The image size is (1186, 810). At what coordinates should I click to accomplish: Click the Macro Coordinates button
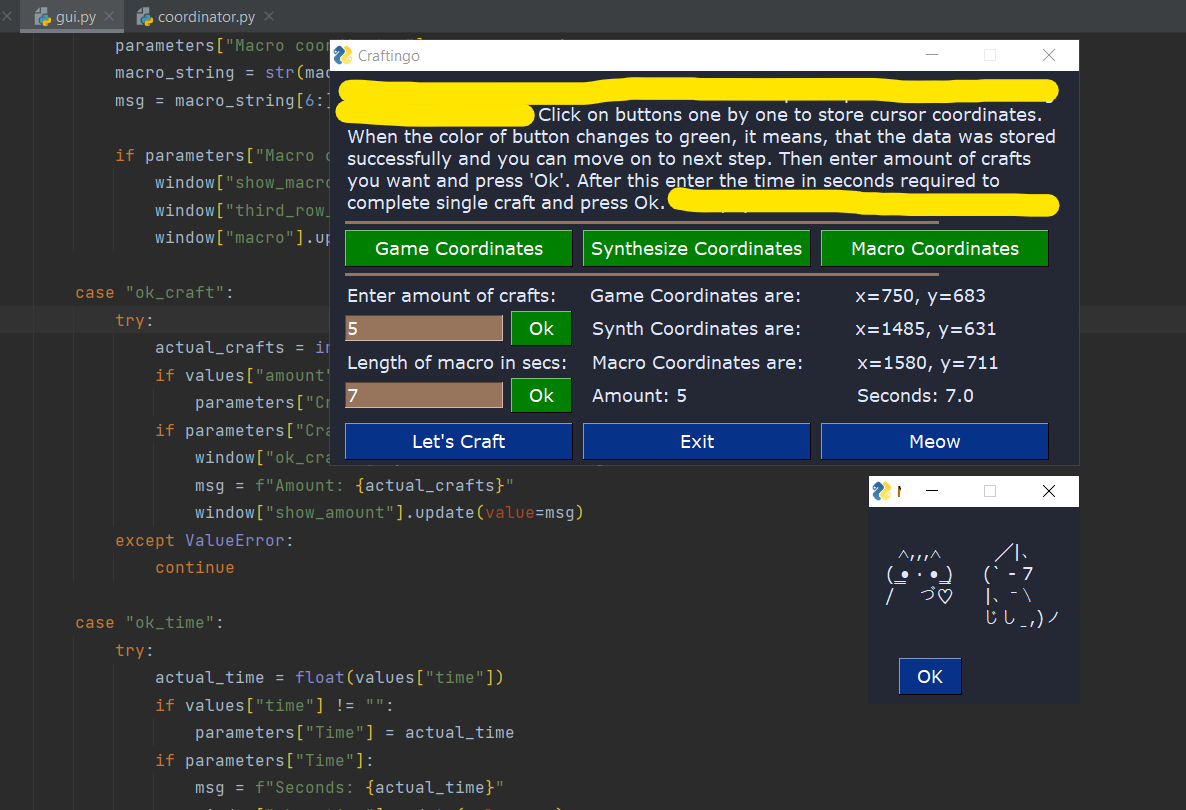pyautogui.click(x=934, y=248)
